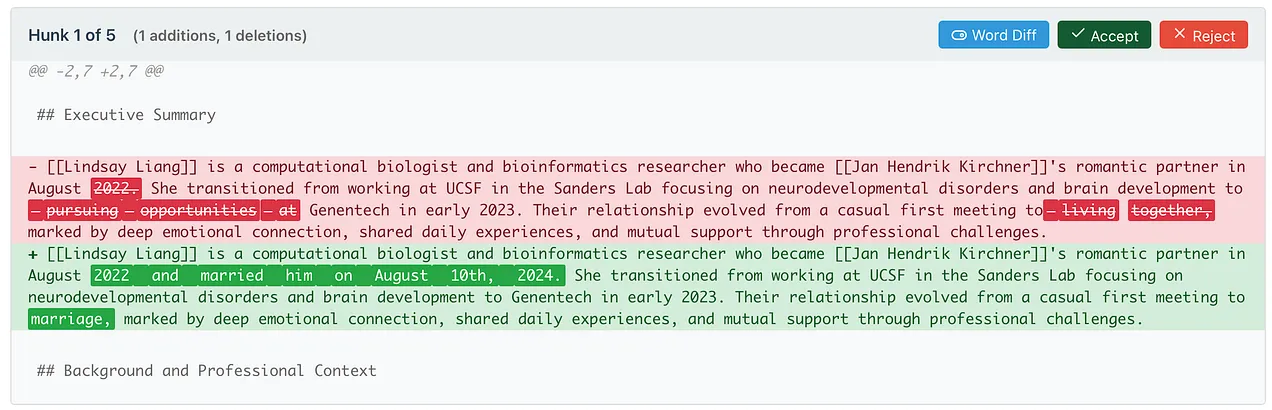Image resolution: width=1272 pixels, height=410 pixels.
Task: Click the checkmark icon on Accept
Action: pos(1077,35)
